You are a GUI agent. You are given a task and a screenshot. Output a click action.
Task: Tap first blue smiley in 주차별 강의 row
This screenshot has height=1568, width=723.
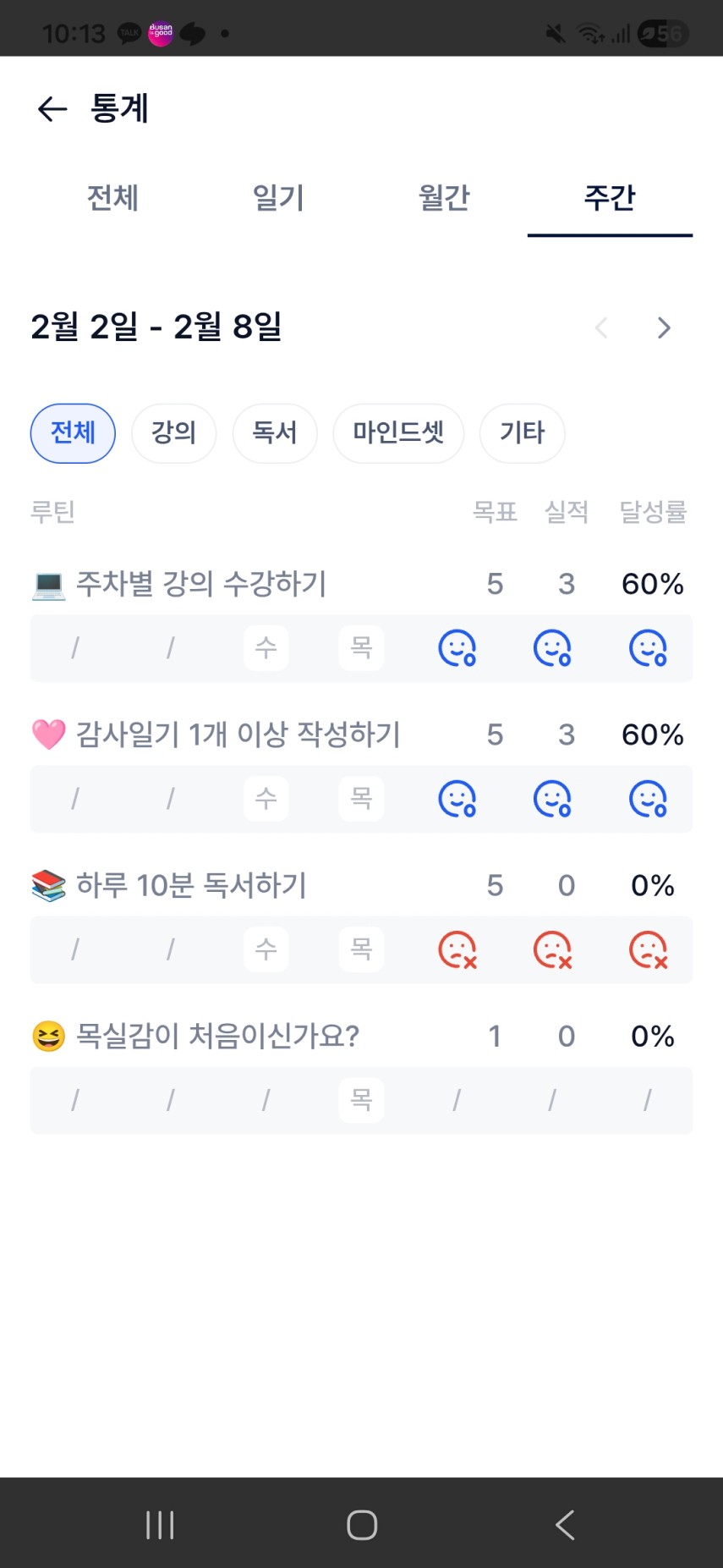457,648
